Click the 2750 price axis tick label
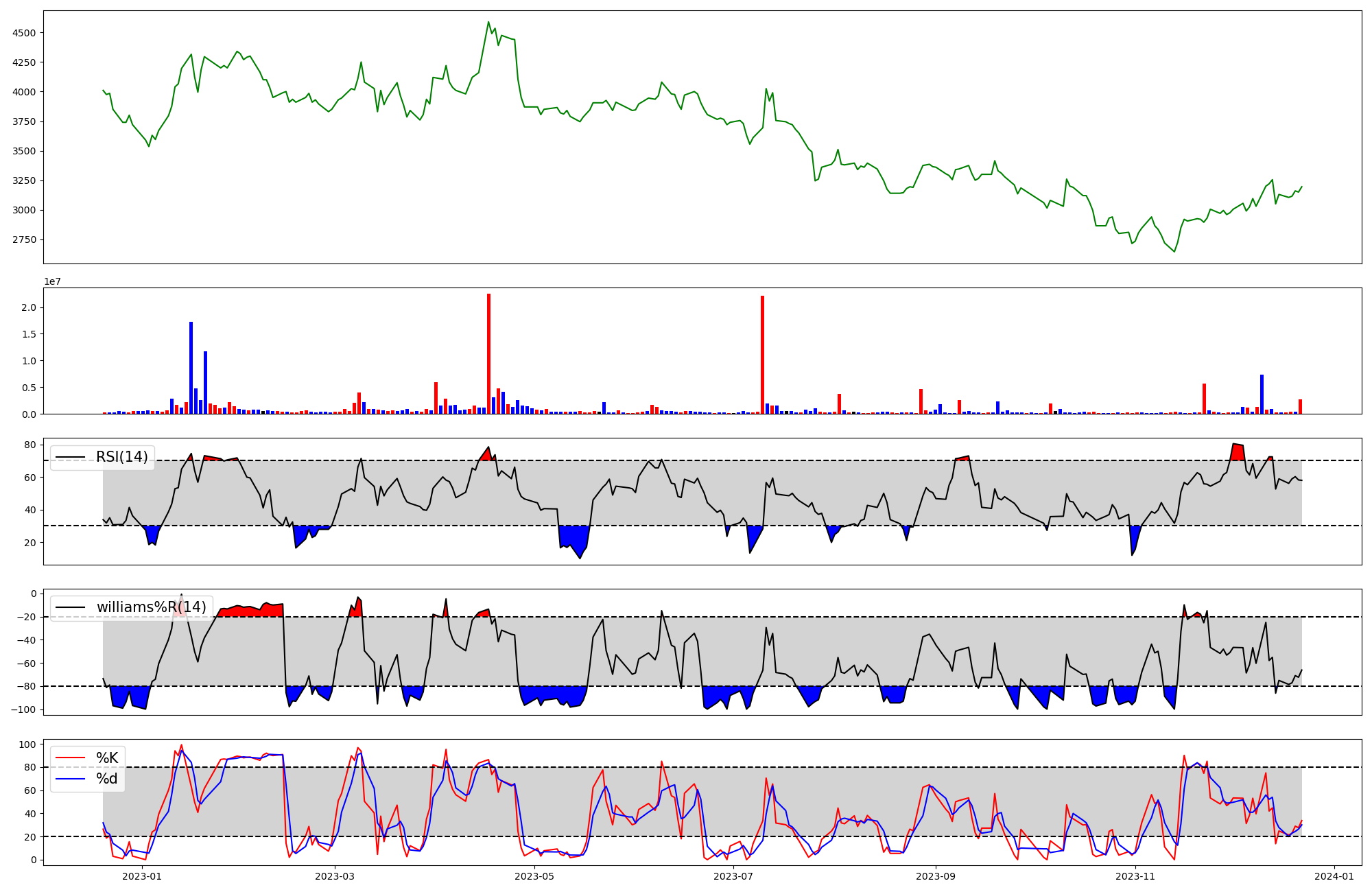The height and width of the screenshot is (892, 1372). pyautogui.click(x=24, y=240)
